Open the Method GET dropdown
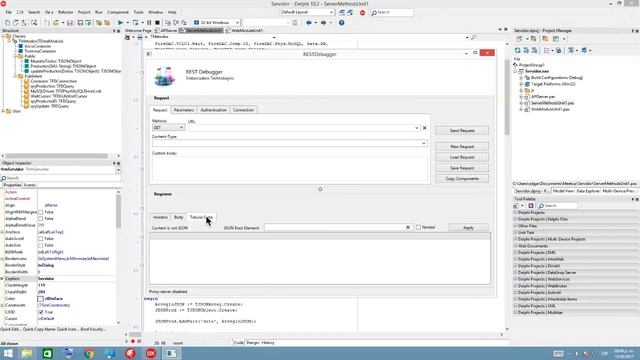 pyautogui.click(x=169, y=128)
